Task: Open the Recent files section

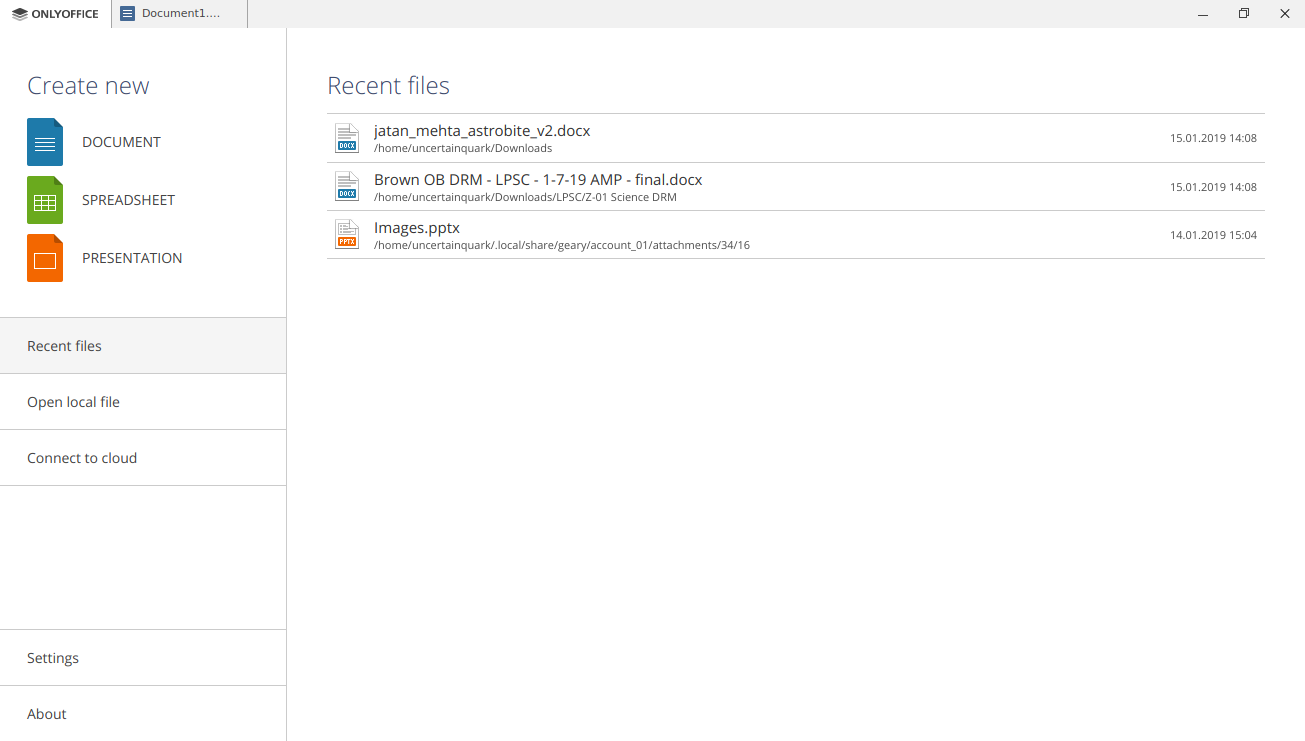Action: pos(64,345)
